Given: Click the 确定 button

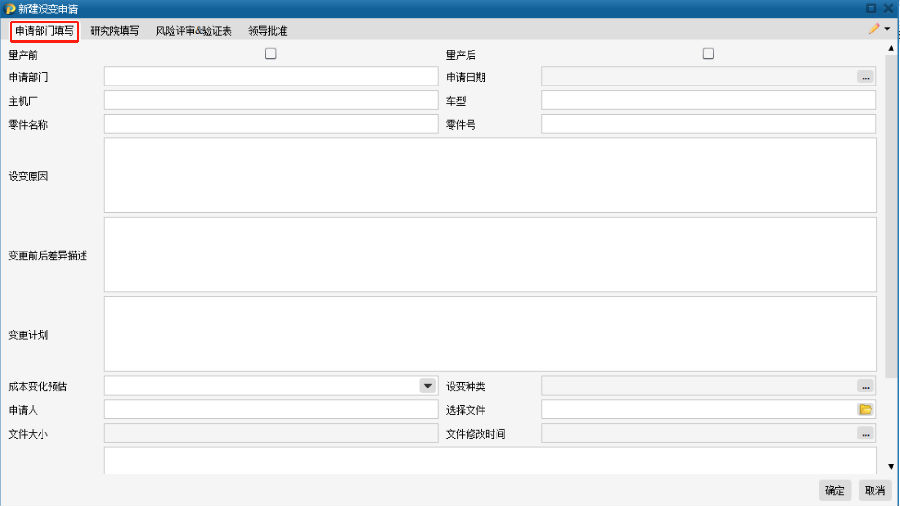Looking at the screenshot, I should pyautogui.click(x=835, y=491).
